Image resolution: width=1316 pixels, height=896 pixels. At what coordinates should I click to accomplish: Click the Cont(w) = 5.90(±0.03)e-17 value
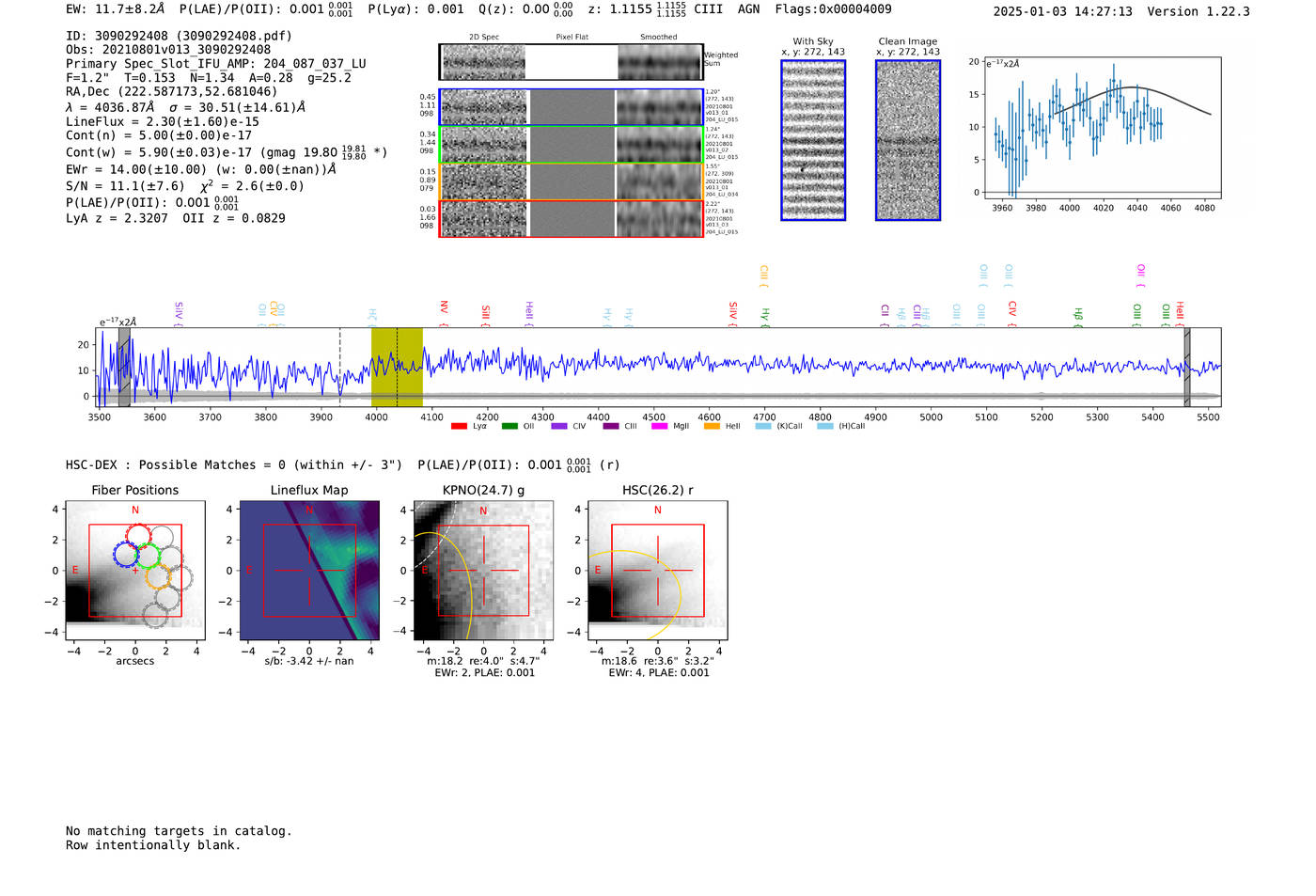pos(159,152)
